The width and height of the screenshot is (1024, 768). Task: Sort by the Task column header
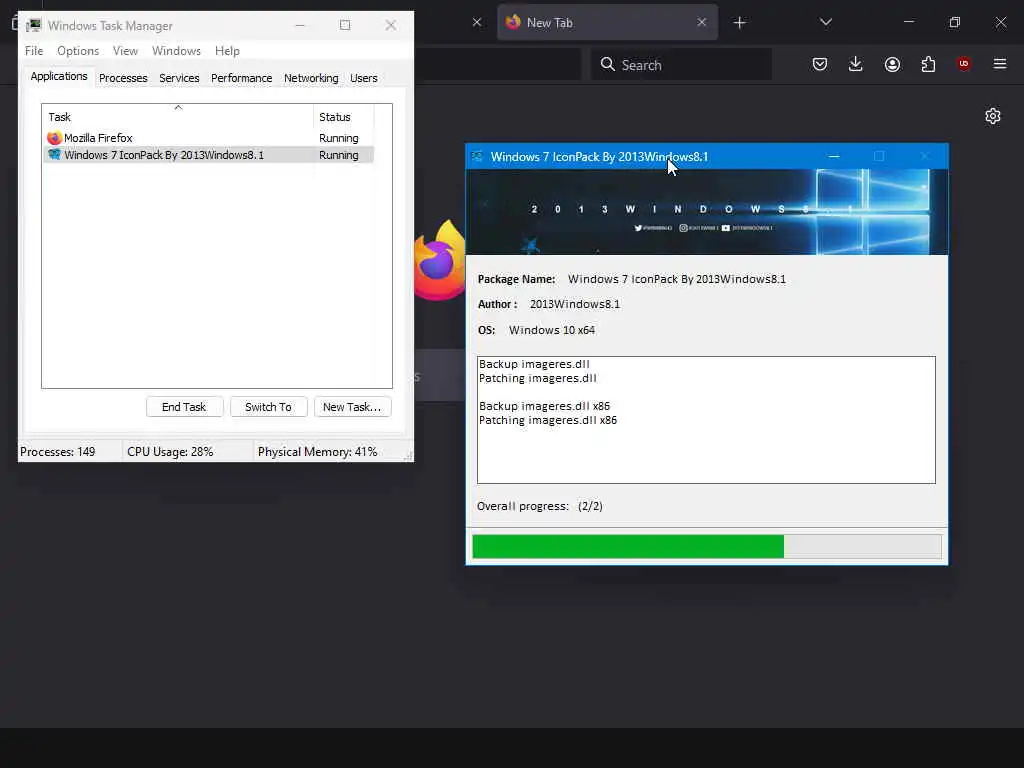178,117
